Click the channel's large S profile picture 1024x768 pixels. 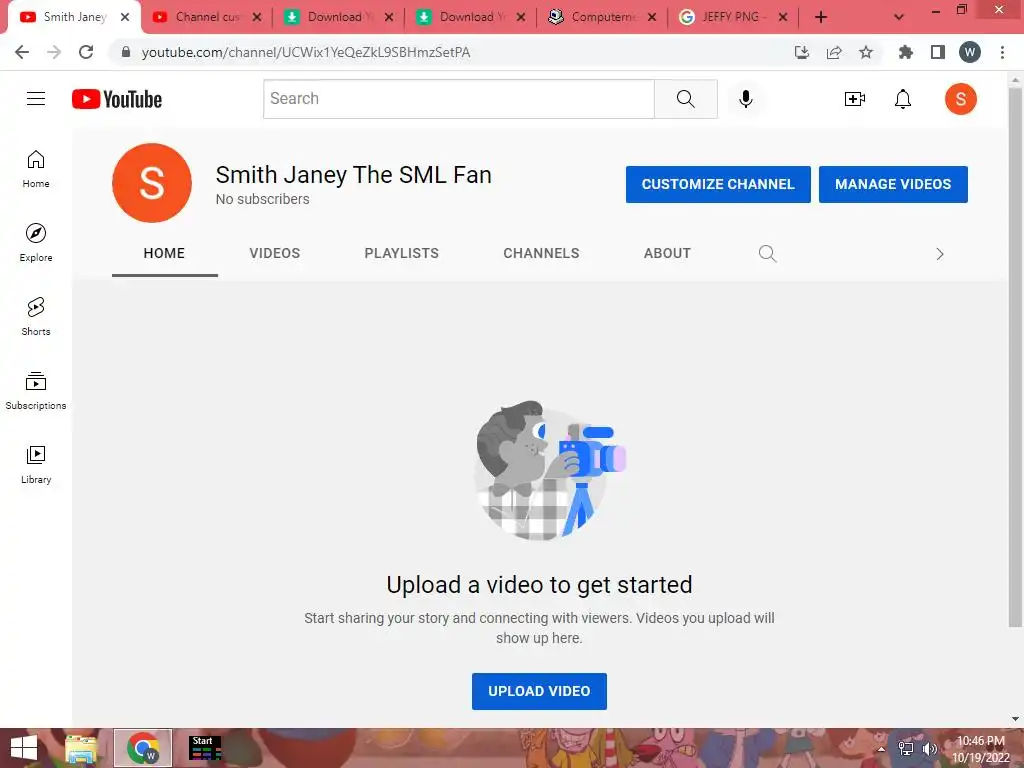point(152,183)
